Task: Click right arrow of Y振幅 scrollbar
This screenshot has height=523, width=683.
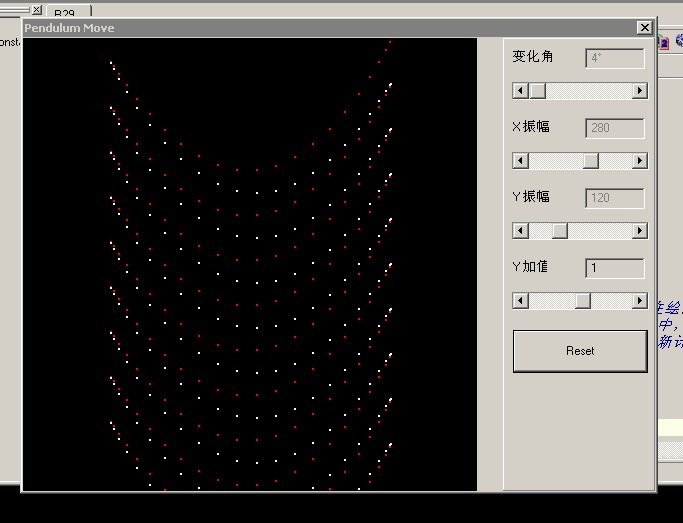Action: 639,230
